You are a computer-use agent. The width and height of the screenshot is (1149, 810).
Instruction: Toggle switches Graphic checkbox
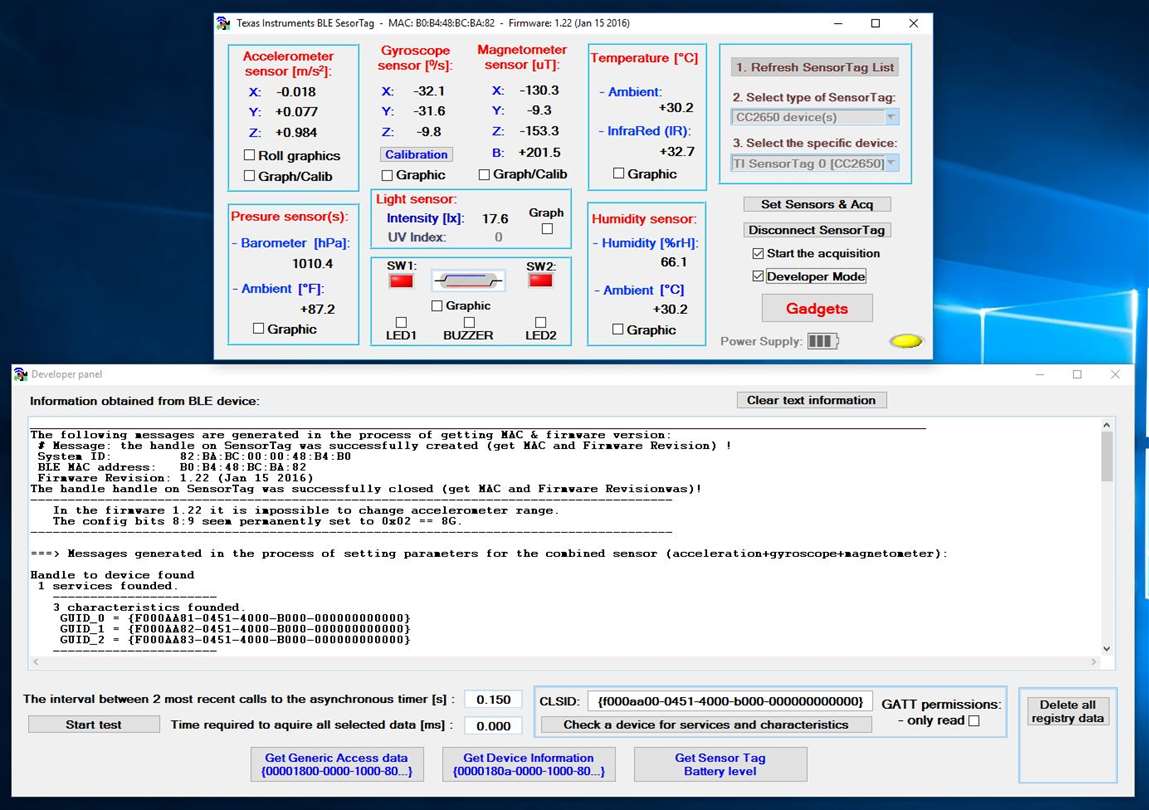[437, 306]
